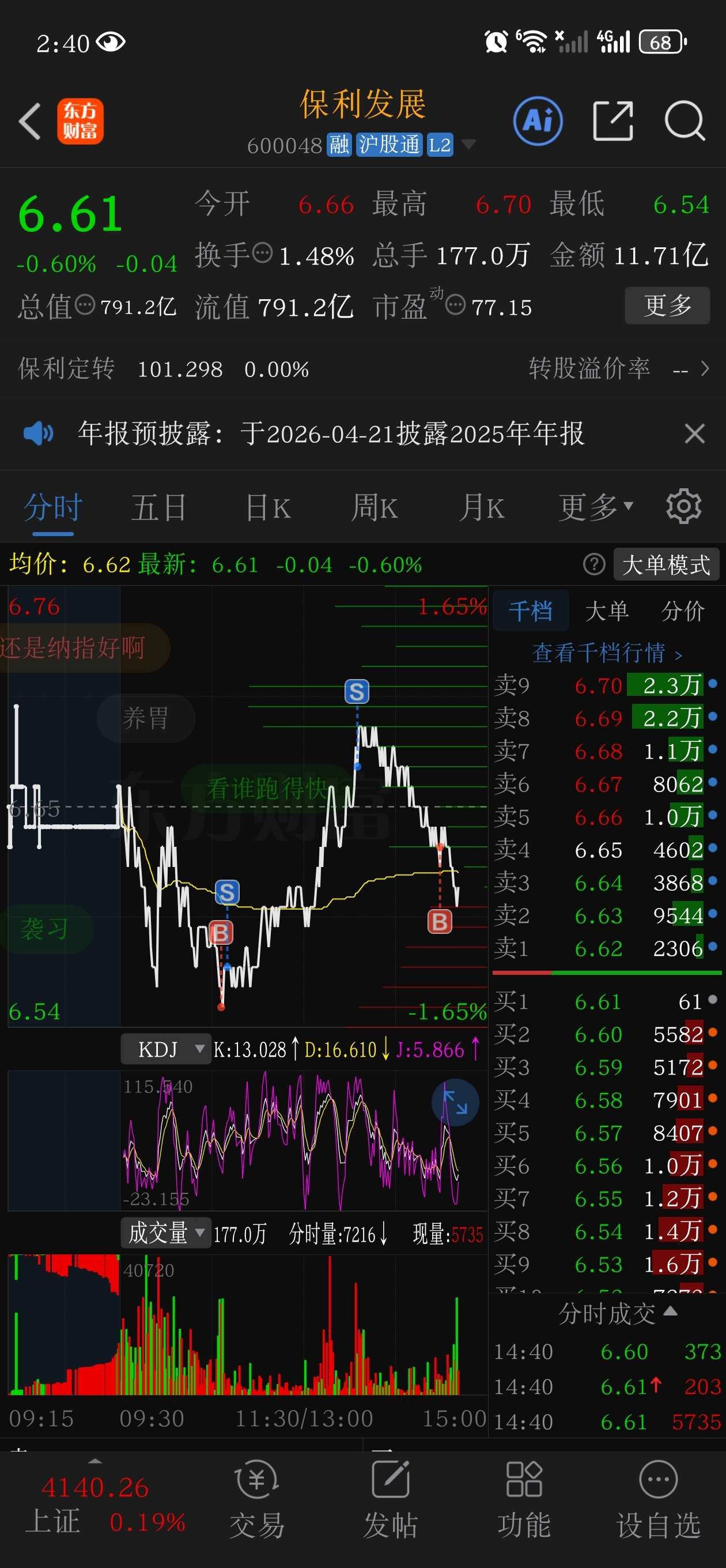Image resolution: width=726 pixels, height=1568 pixels.
Task: Open the 东方财富 logo icon
Action: coord(80,121)
